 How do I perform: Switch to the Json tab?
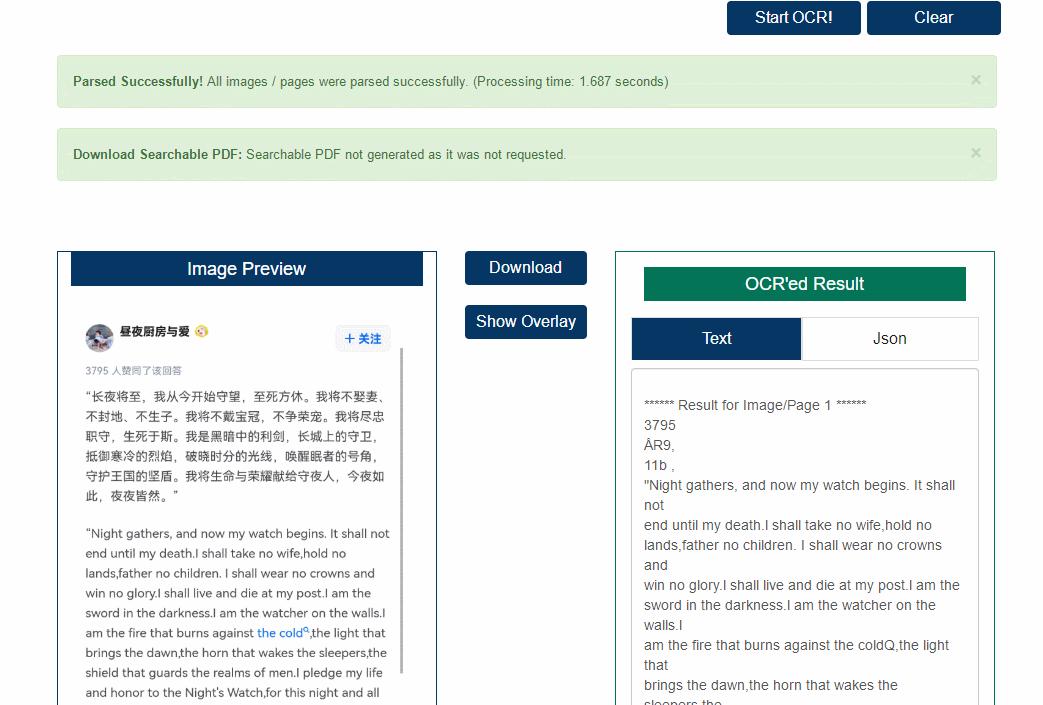tap(888, 338)
